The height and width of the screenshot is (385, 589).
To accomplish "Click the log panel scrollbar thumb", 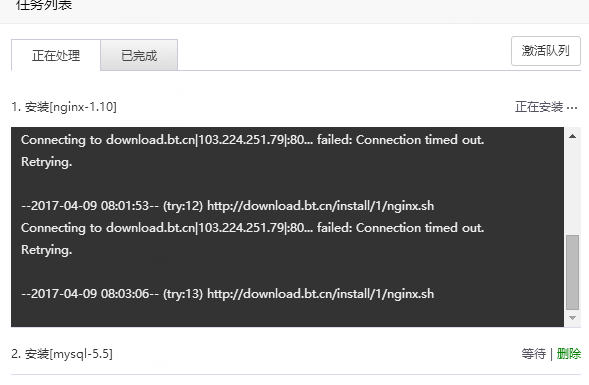I will (572, 272).
